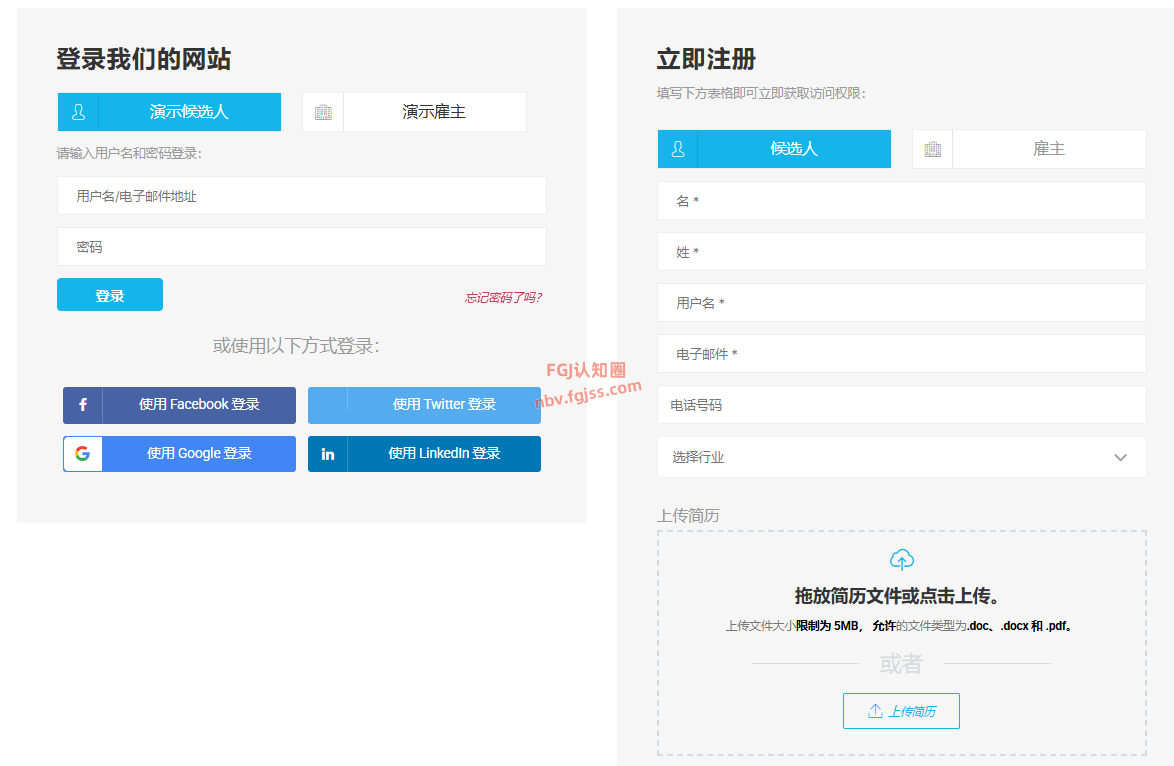Click the person icon on 演示候选人 tab
Image resolution: width=1174 pixels, height=766 pixels.
tap(78, 111)
